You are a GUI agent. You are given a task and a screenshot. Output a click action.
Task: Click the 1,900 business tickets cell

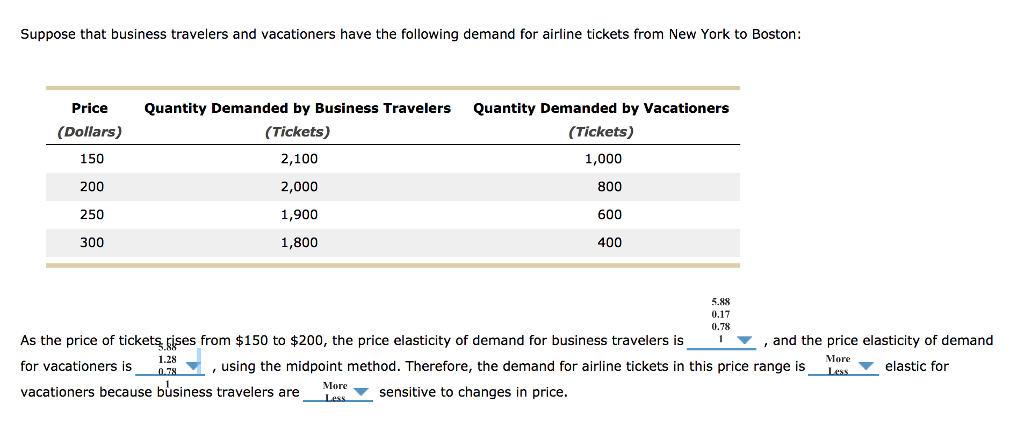click(x=299, y=215)
